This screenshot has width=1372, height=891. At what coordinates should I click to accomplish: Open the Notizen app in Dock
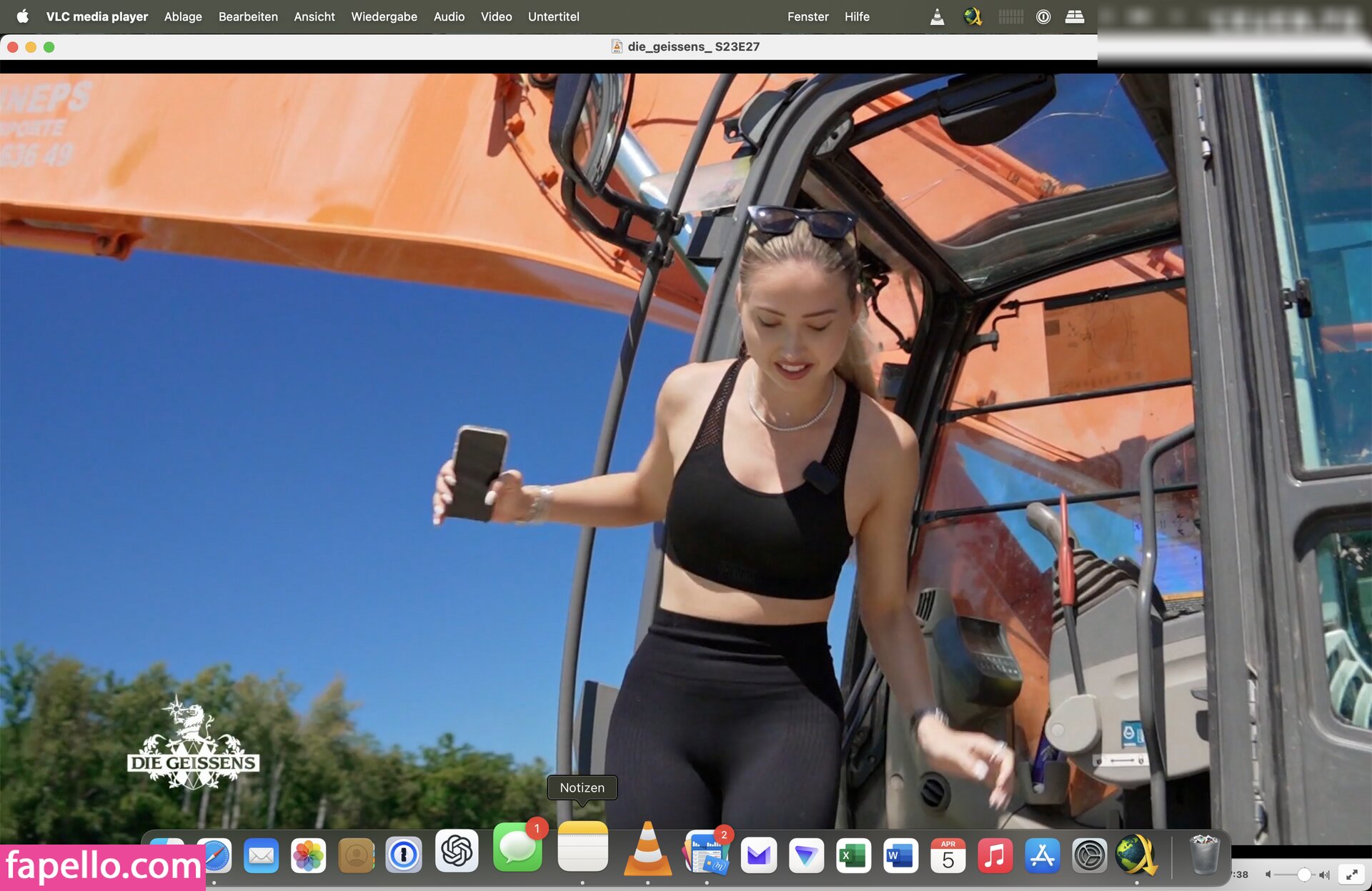click(582, 848)
